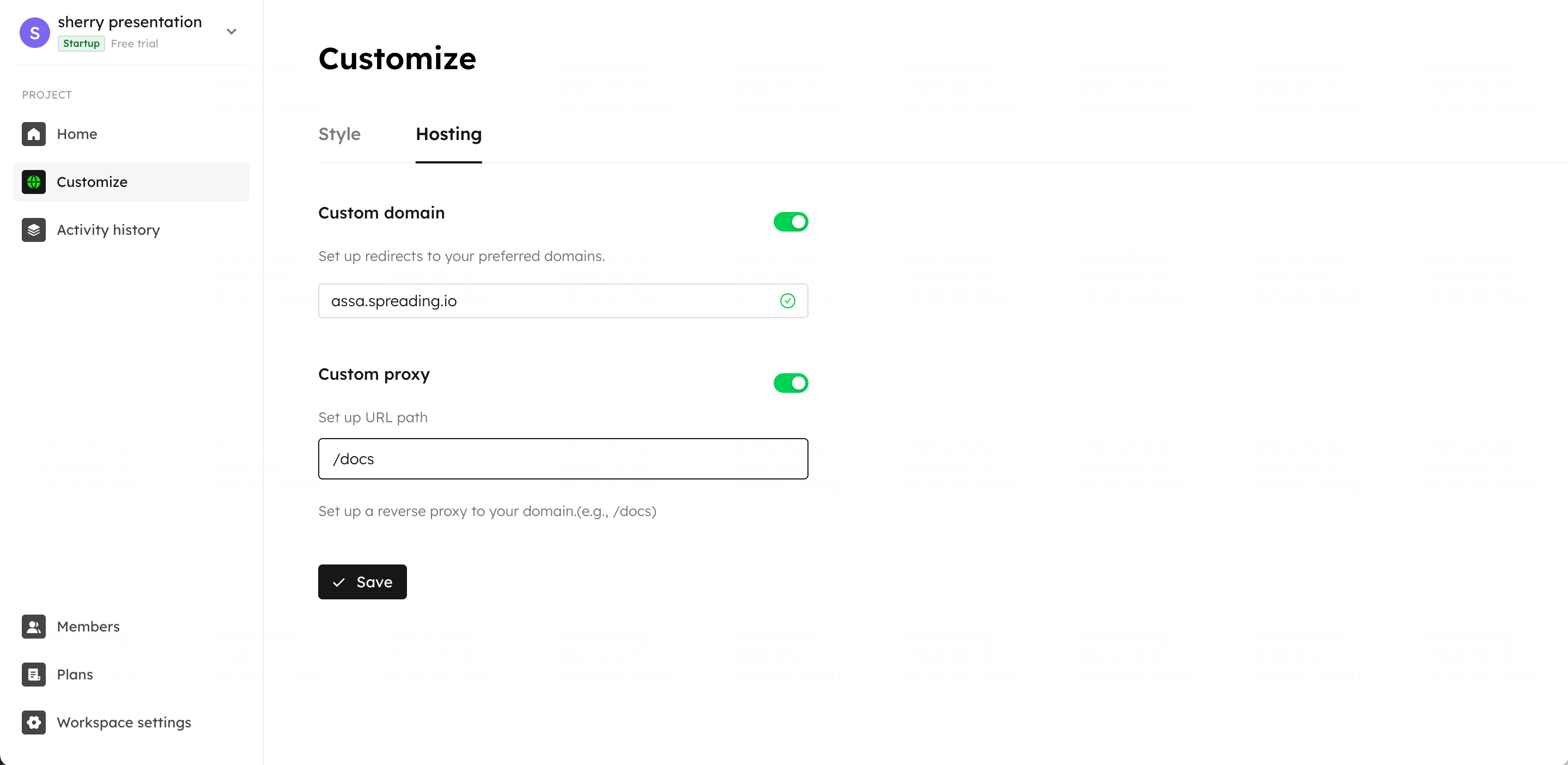This screenshot has height=765, width=1568.
Task: Click the Startup plan badge
Action: tap(81, 44)
